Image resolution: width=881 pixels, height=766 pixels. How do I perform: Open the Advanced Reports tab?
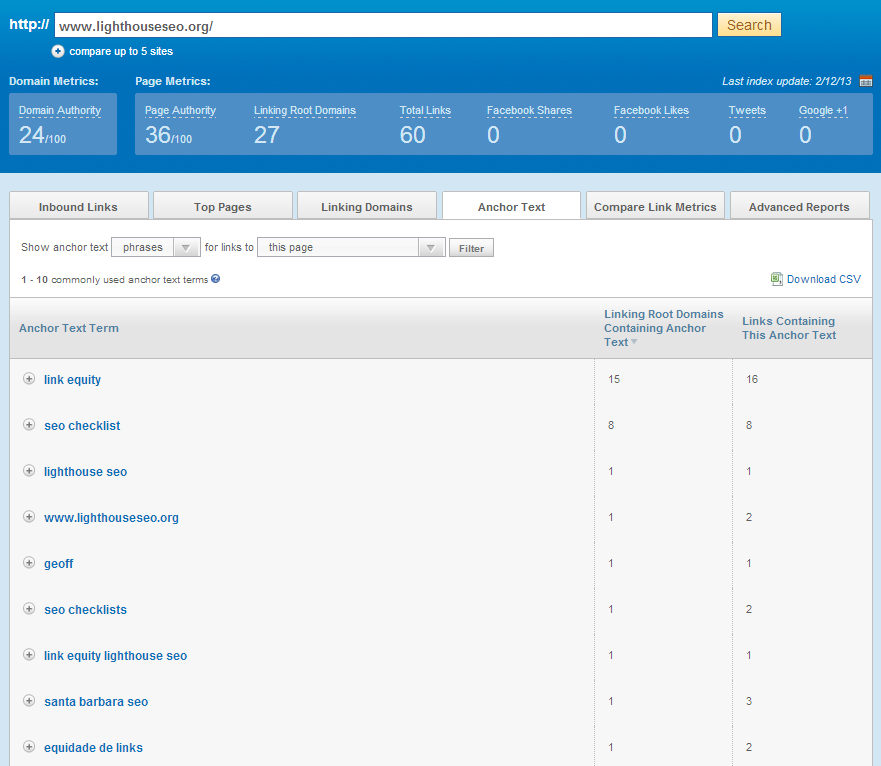coord(800,206)
